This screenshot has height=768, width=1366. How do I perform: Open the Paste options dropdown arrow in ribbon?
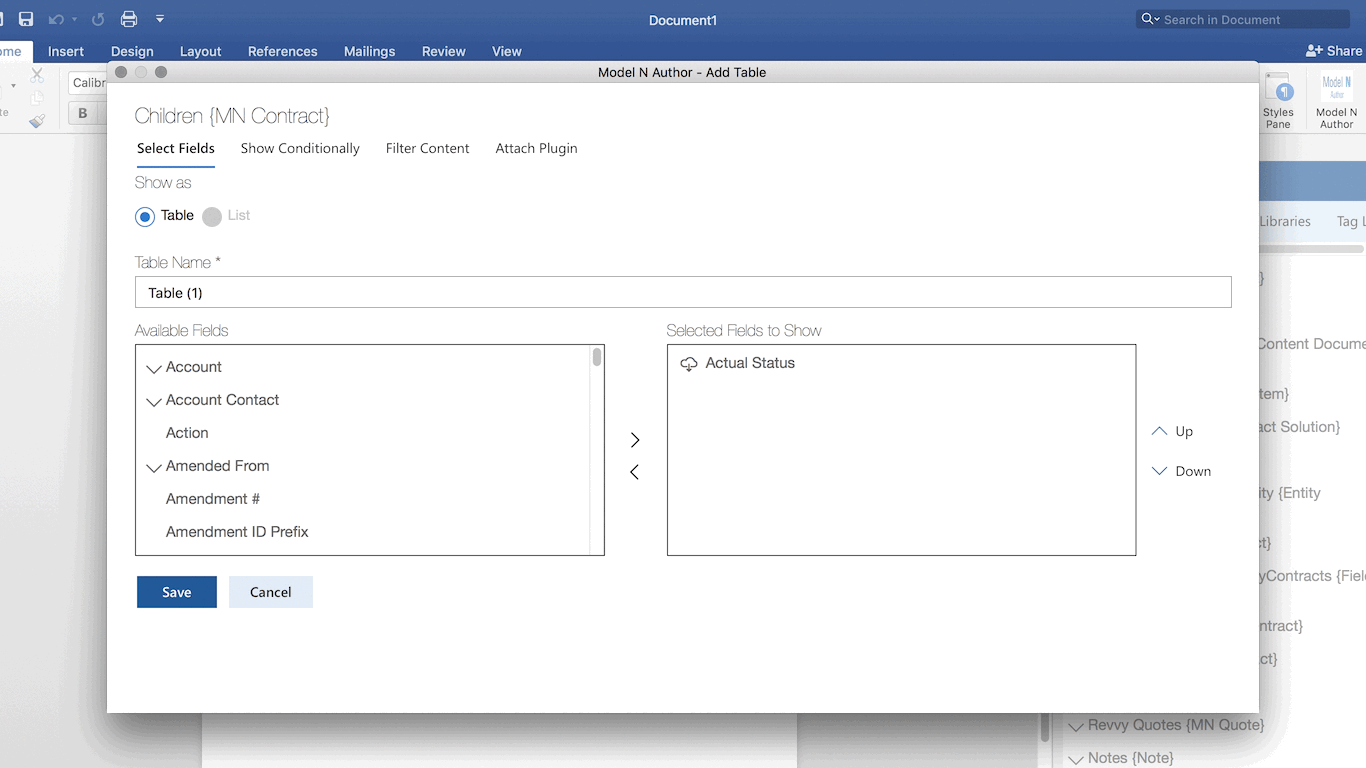pyautogui.click(x=13, y=86)
